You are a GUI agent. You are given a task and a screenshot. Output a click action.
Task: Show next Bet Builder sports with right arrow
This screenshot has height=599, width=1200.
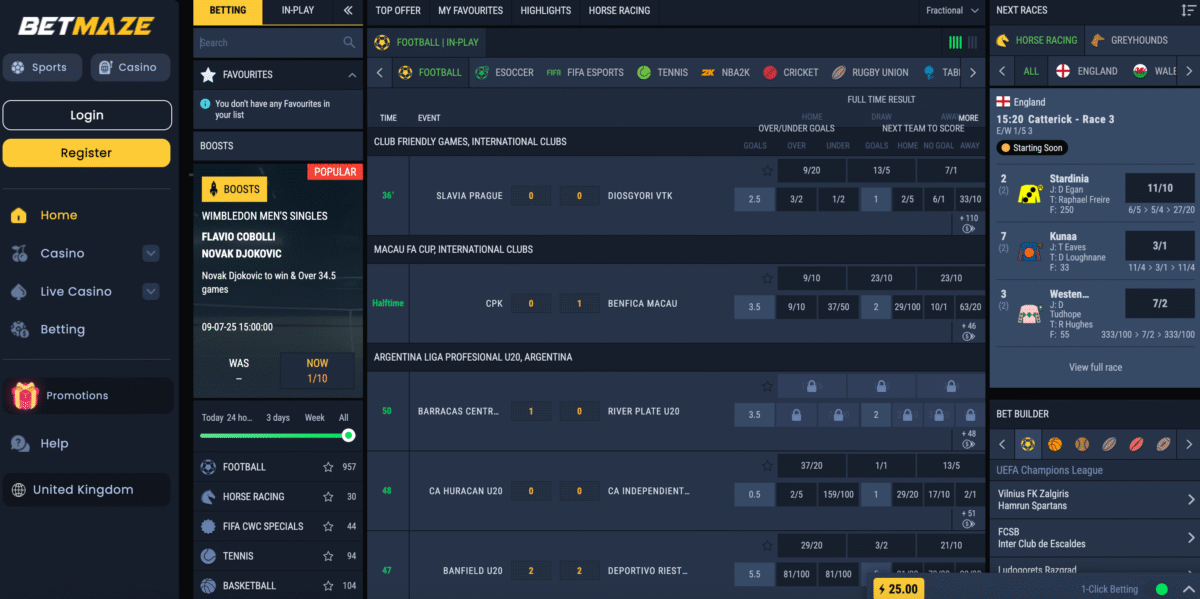[x=1188, y=444]
